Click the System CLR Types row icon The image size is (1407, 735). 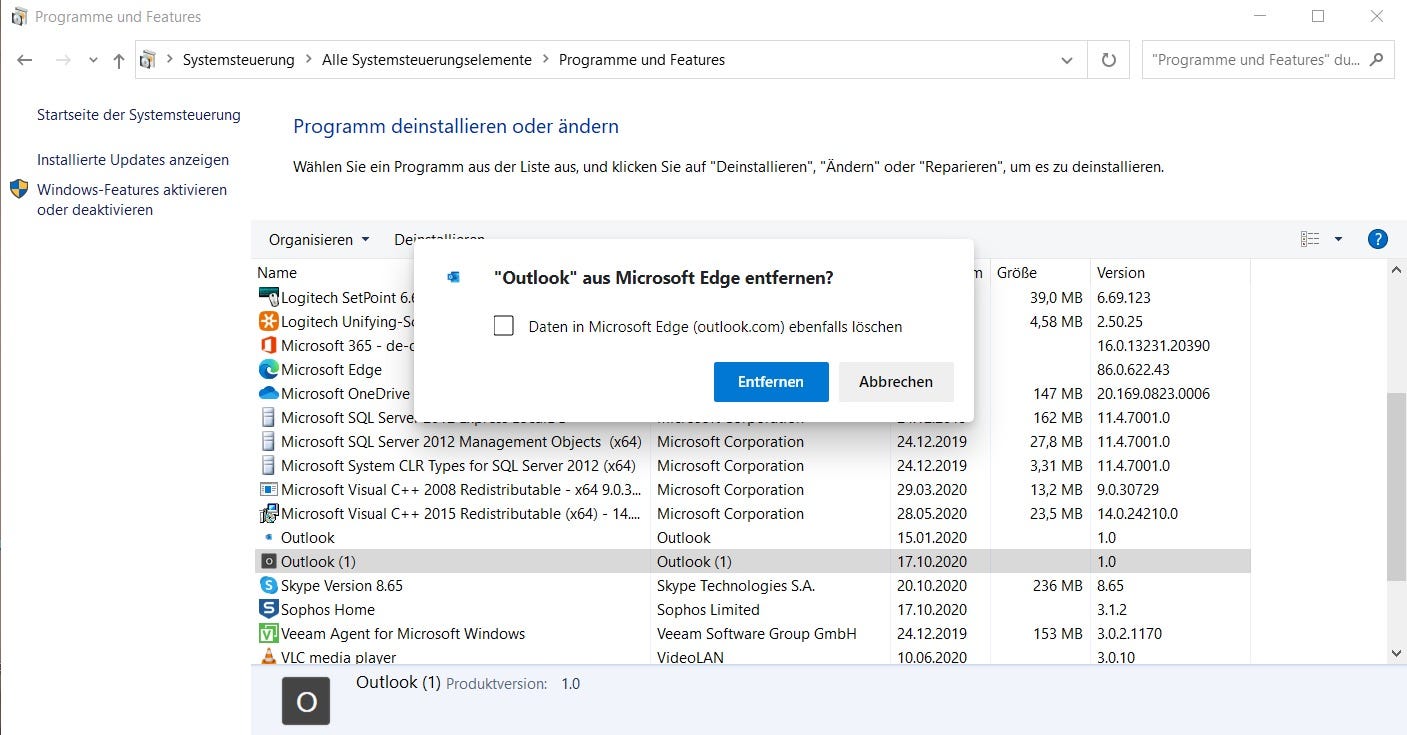268,465
